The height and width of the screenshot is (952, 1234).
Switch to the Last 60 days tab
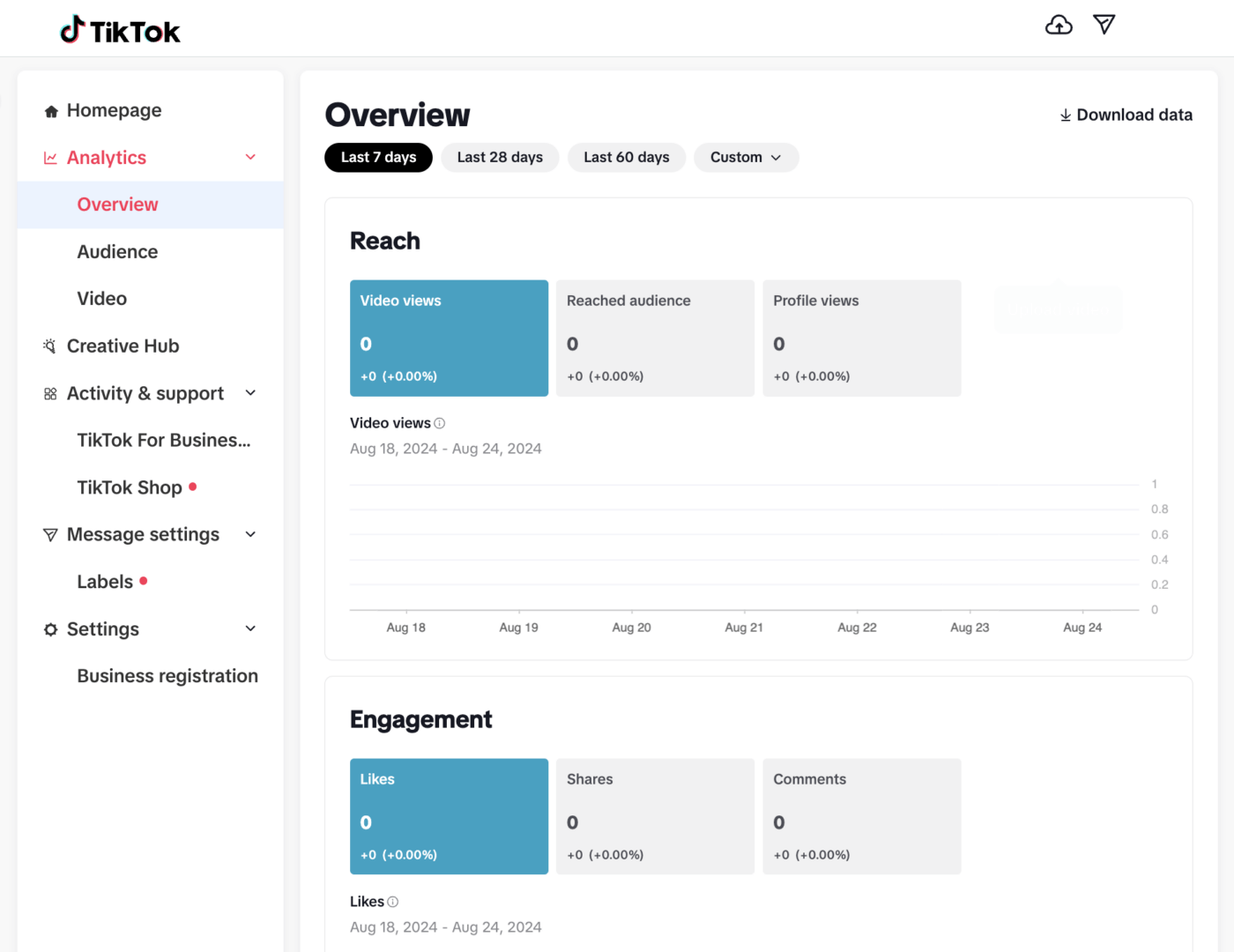[x=627, y=157]
